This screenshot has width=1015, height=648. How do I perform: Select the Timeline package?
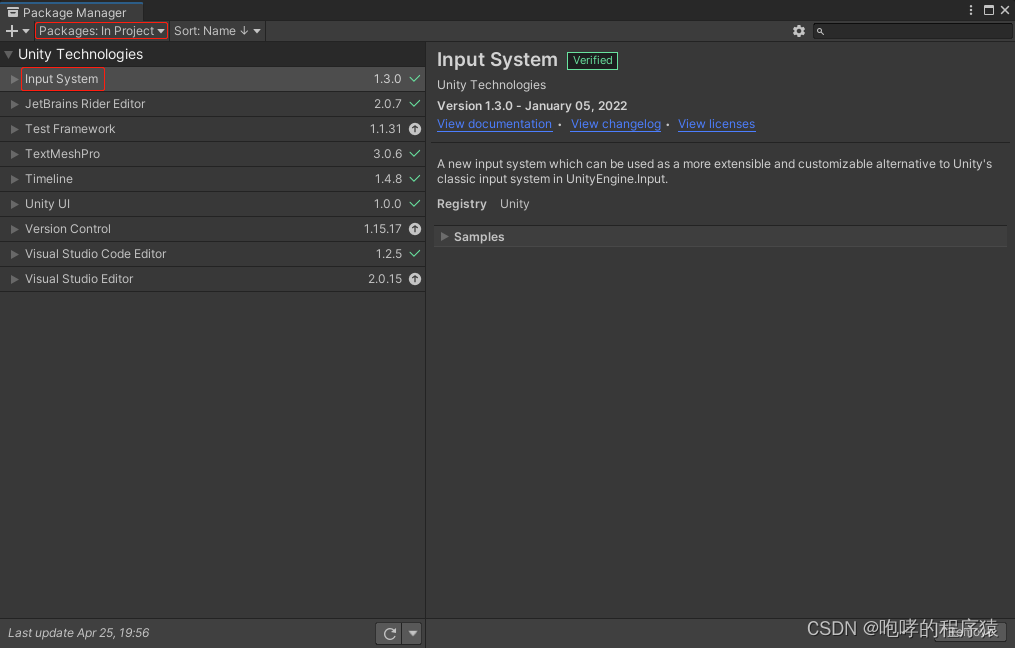(212, 179)
